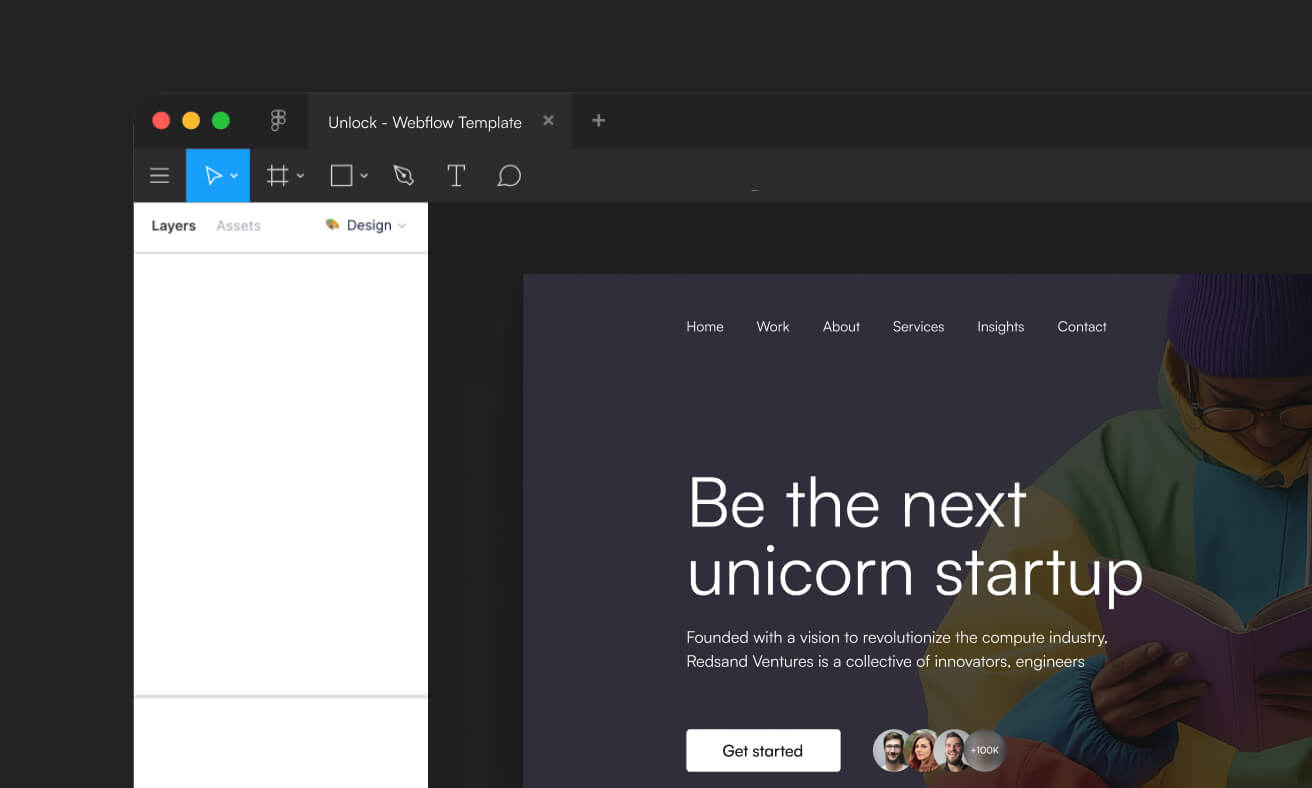Open a new tab with plus button

tap(598, 120)
